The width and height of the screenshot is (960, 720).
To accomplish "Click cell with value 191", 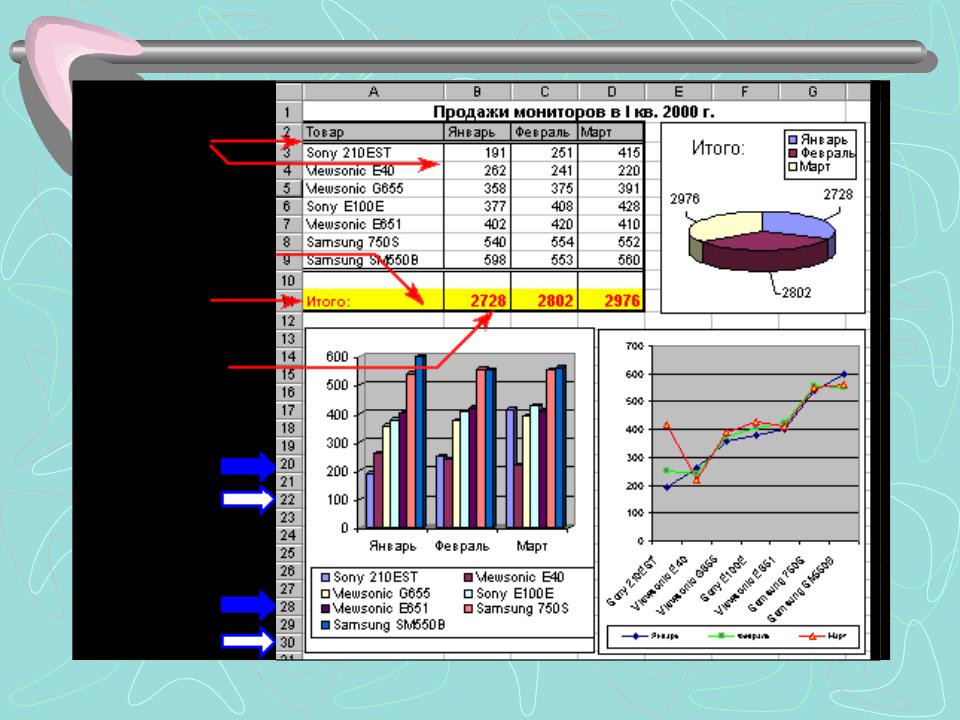I will [478, 152].
